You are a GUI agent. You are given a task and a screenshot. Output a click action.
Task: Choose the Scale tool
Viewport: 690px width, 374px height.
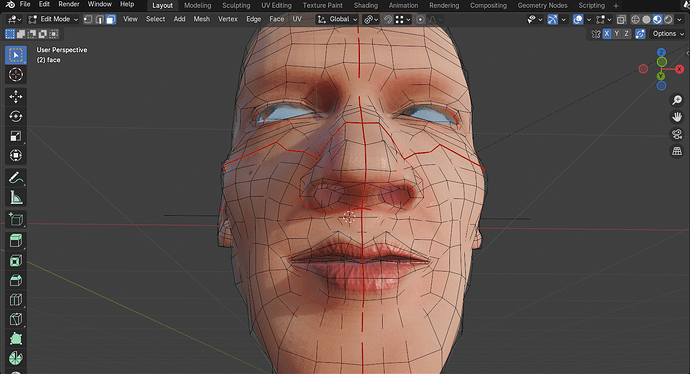tap(16, 136)
